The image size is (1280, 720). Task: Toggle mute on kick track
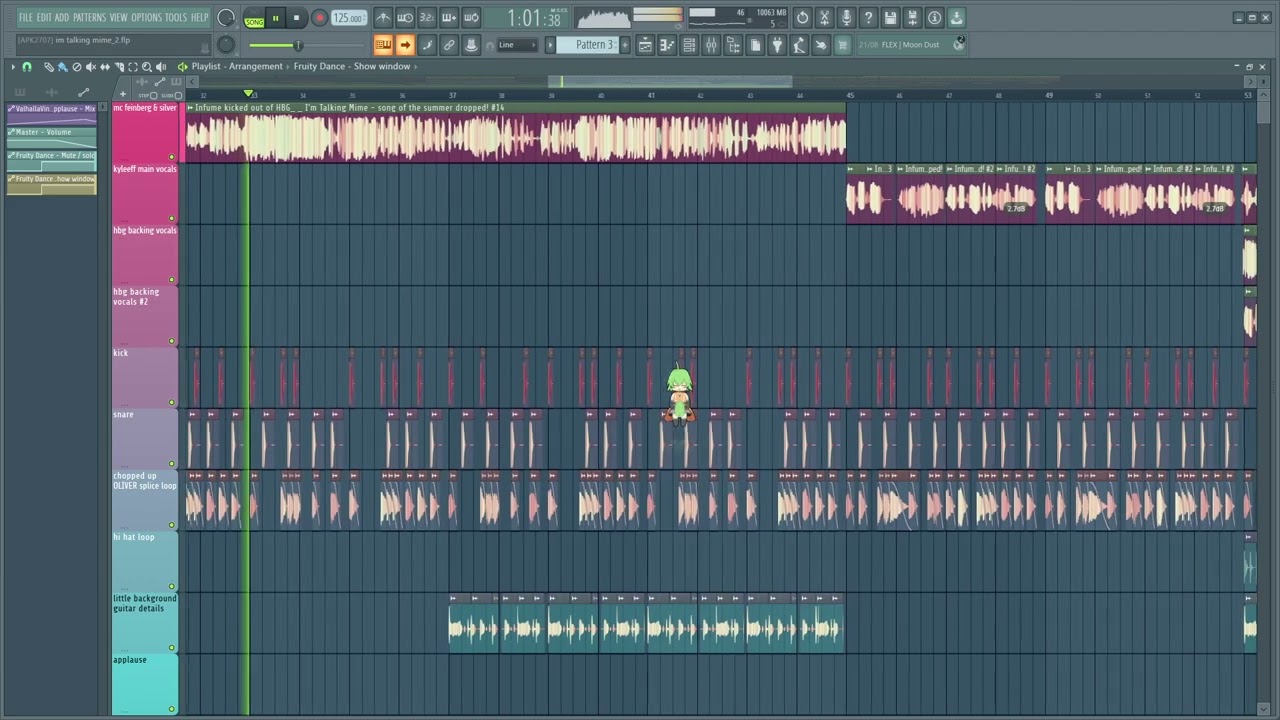[x=172, y=402]
